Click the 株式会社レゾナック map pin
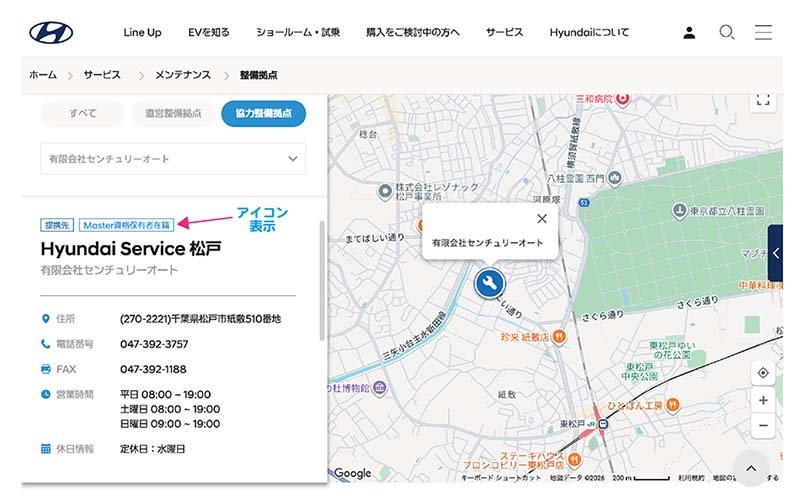The height and width of the screenshot is (500, 800). [385, 192]
